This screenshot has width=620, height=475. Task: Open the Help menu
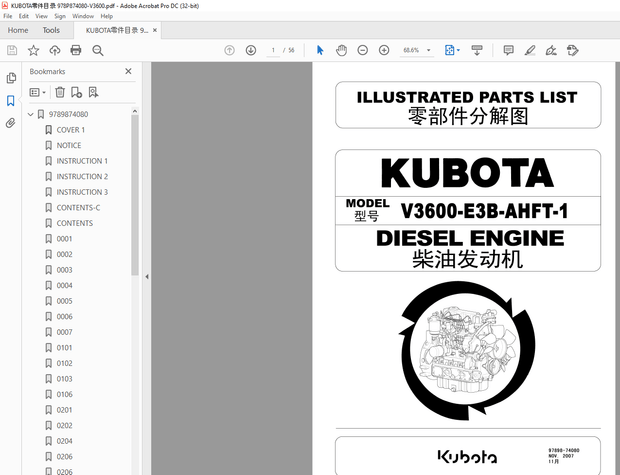(x=106, y=16)
